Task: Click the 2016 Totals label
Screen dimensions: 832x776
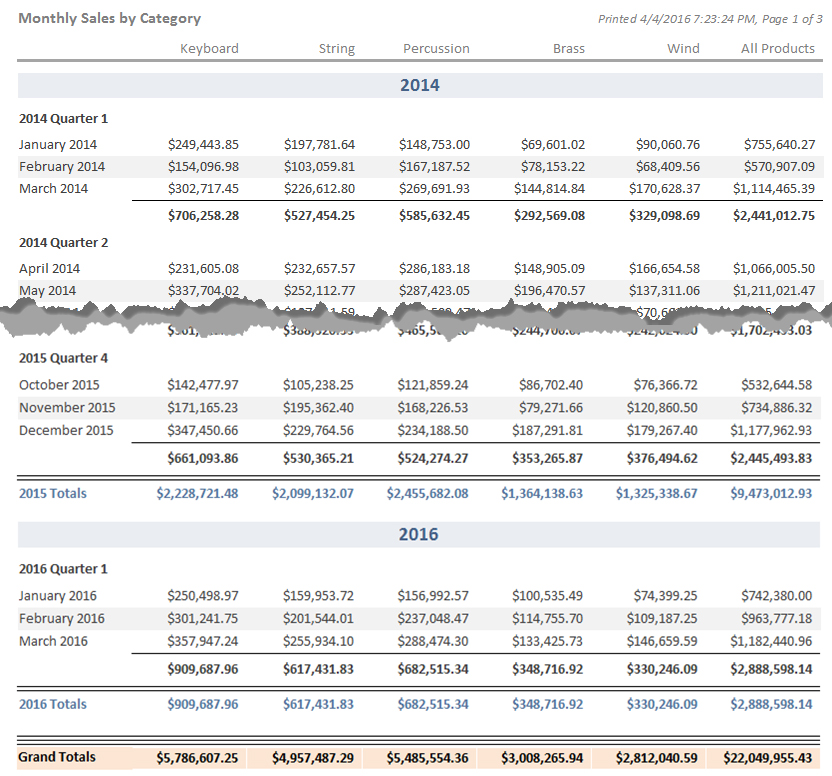Action: (53, 704)
